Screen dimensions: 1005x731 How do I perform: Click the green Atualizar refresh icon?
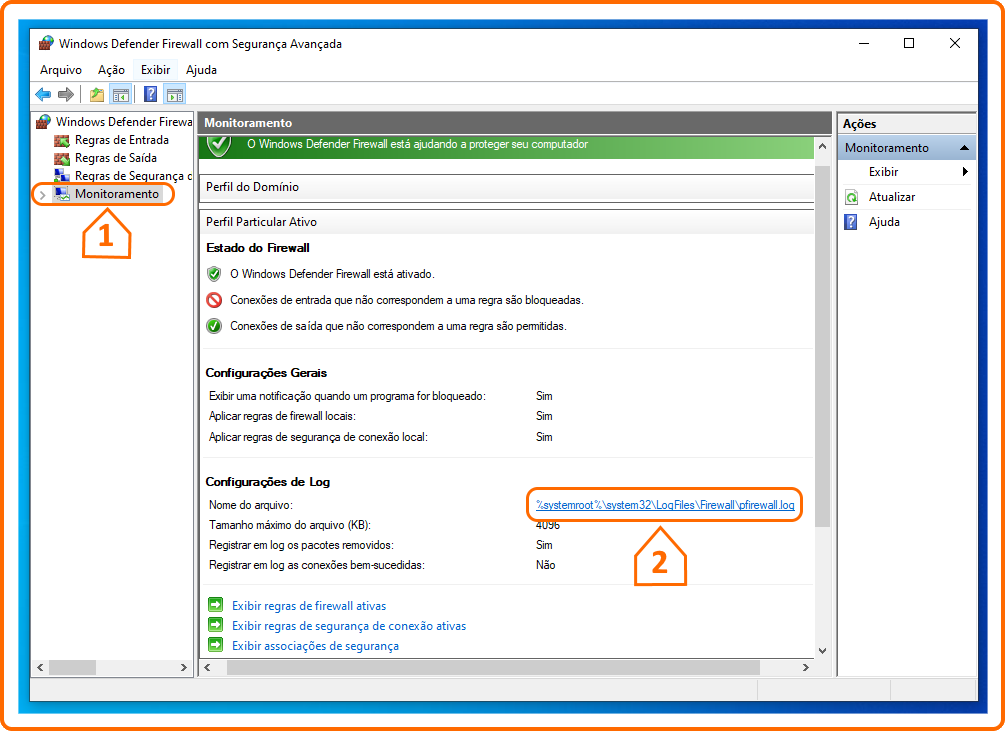pos(851,197)
